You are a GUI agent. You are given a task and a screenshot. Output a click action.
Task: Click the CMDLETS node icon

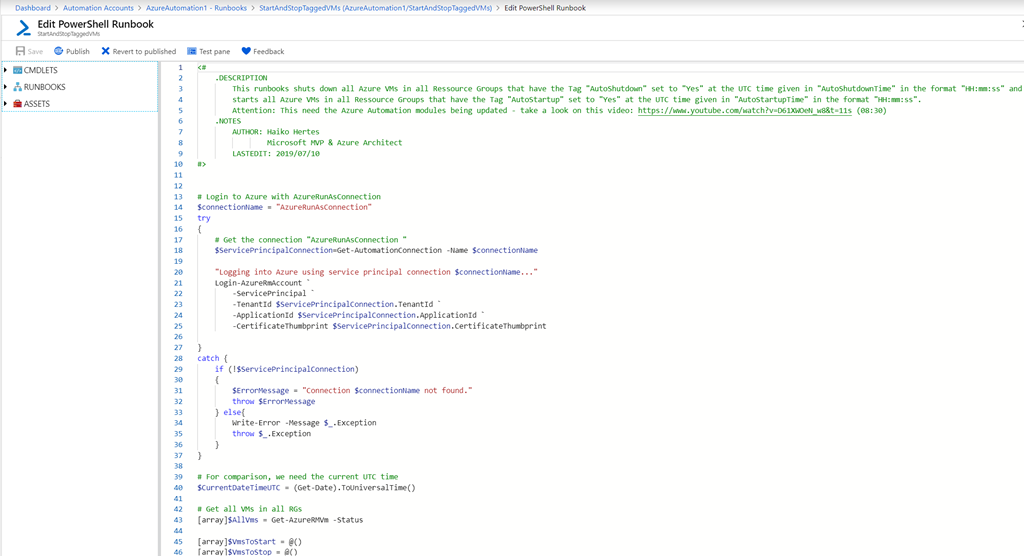[x=17, y=70]
